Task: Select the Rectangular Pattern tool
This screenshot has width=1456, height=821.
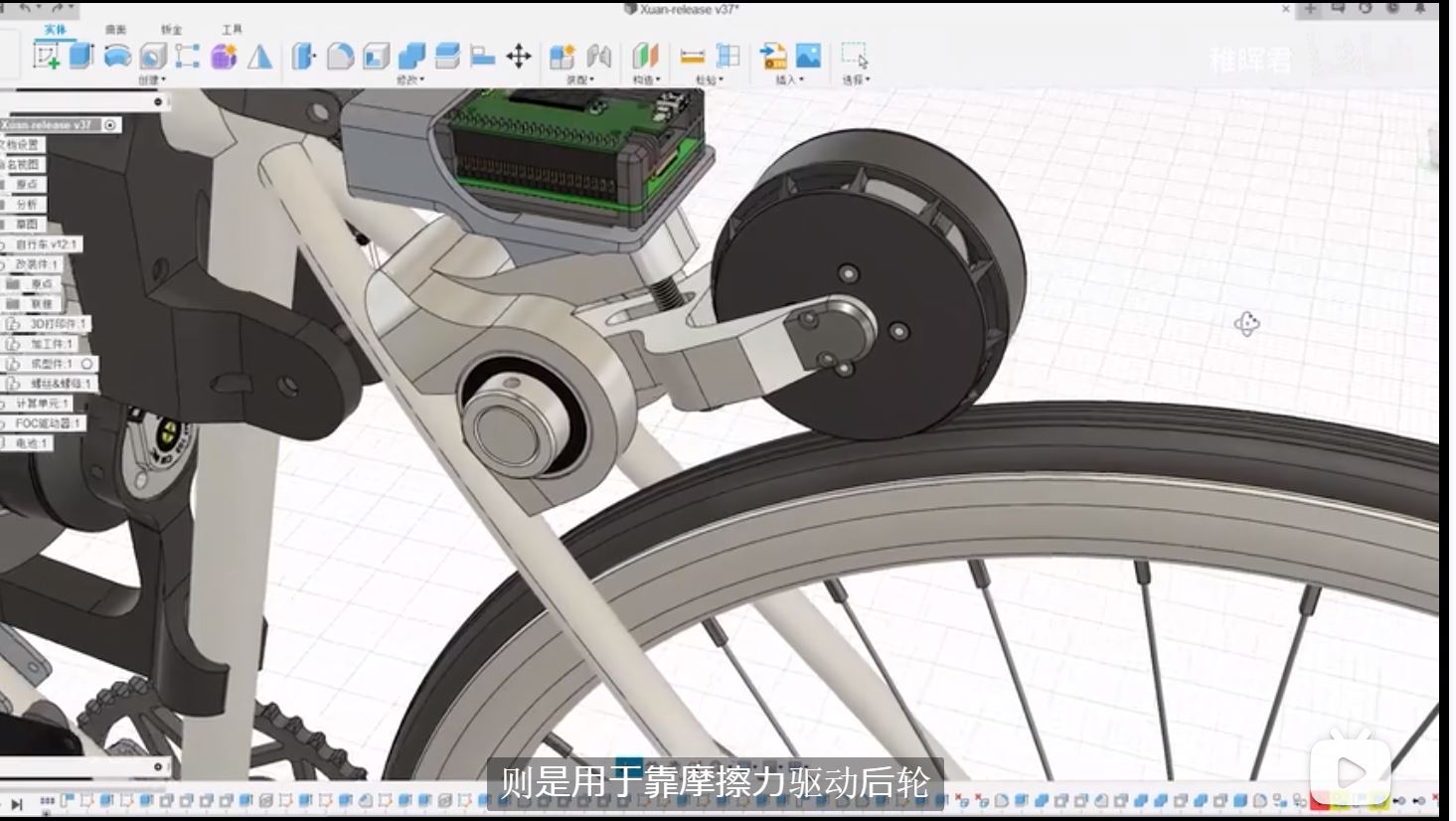Action: [187, 56]
